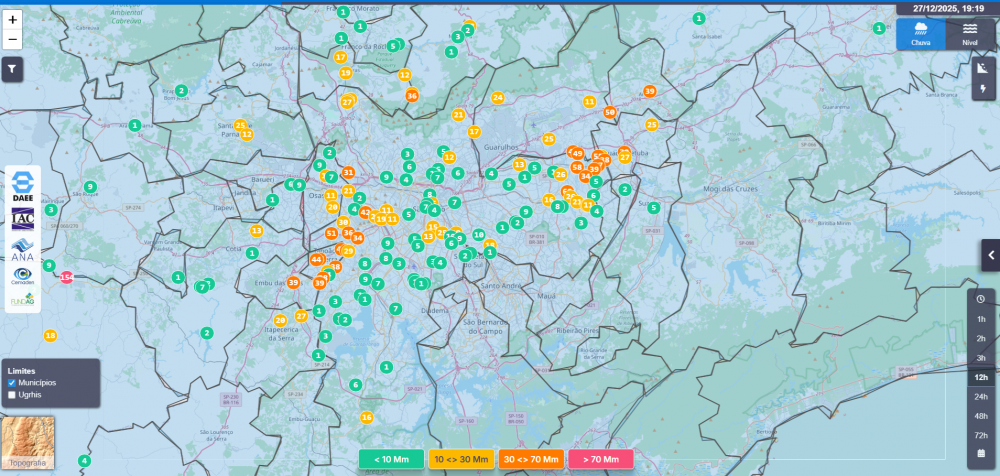
Task: Select the green 10 station marker
Action: coord(478,235)
